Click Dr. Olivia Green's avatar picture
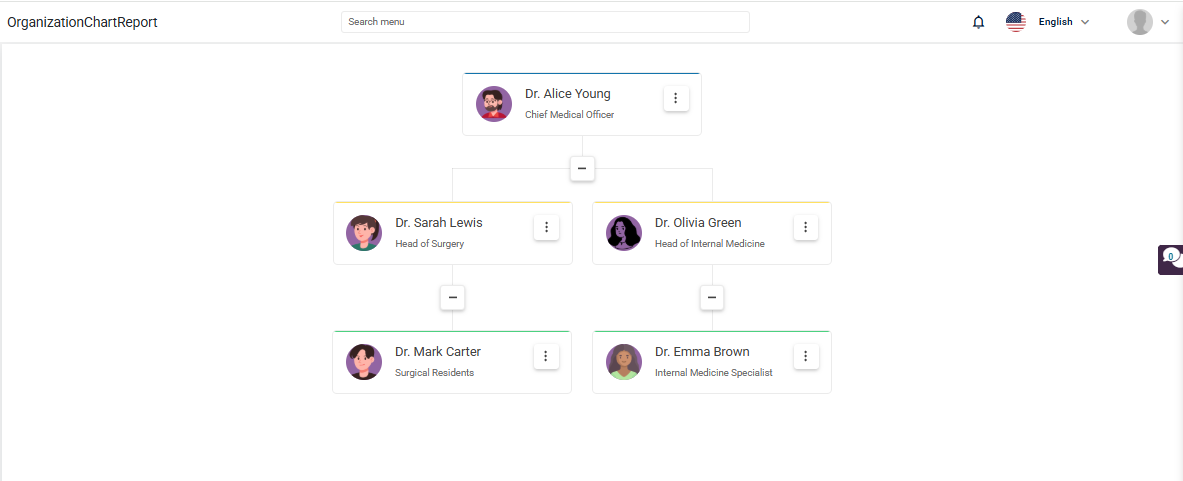Viewport: 1183px width, 481px height. coord(624,233)
